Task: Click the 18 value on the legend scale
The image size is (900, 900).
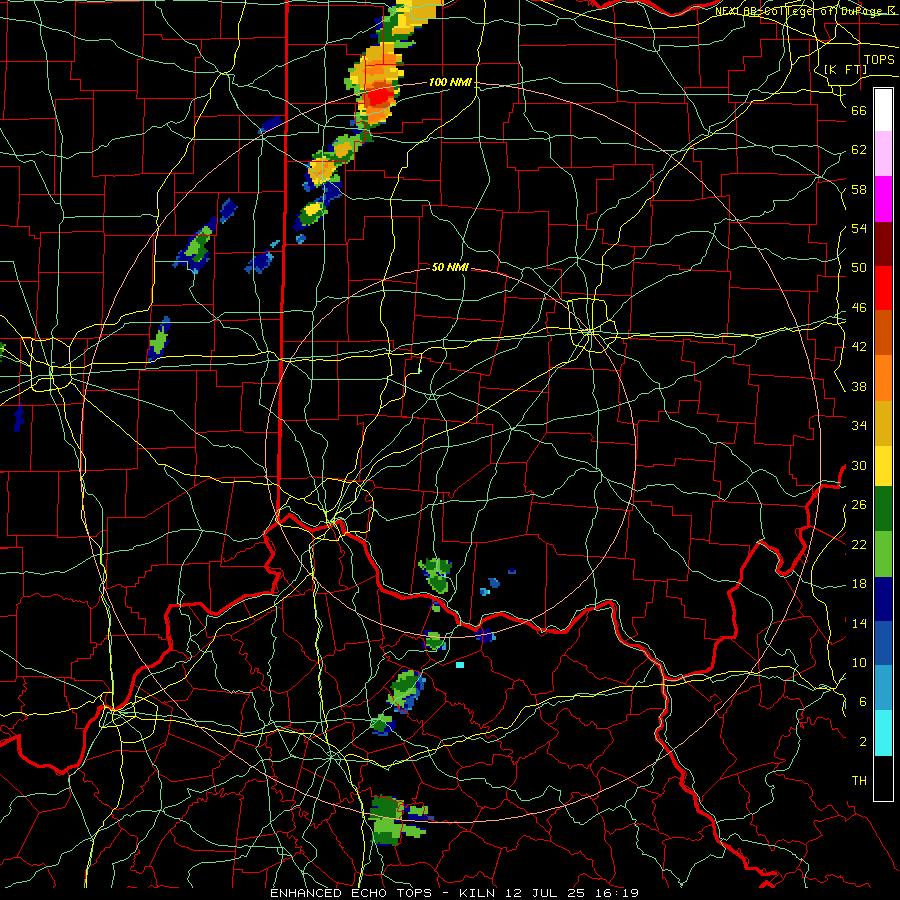Action: [859, 584]
